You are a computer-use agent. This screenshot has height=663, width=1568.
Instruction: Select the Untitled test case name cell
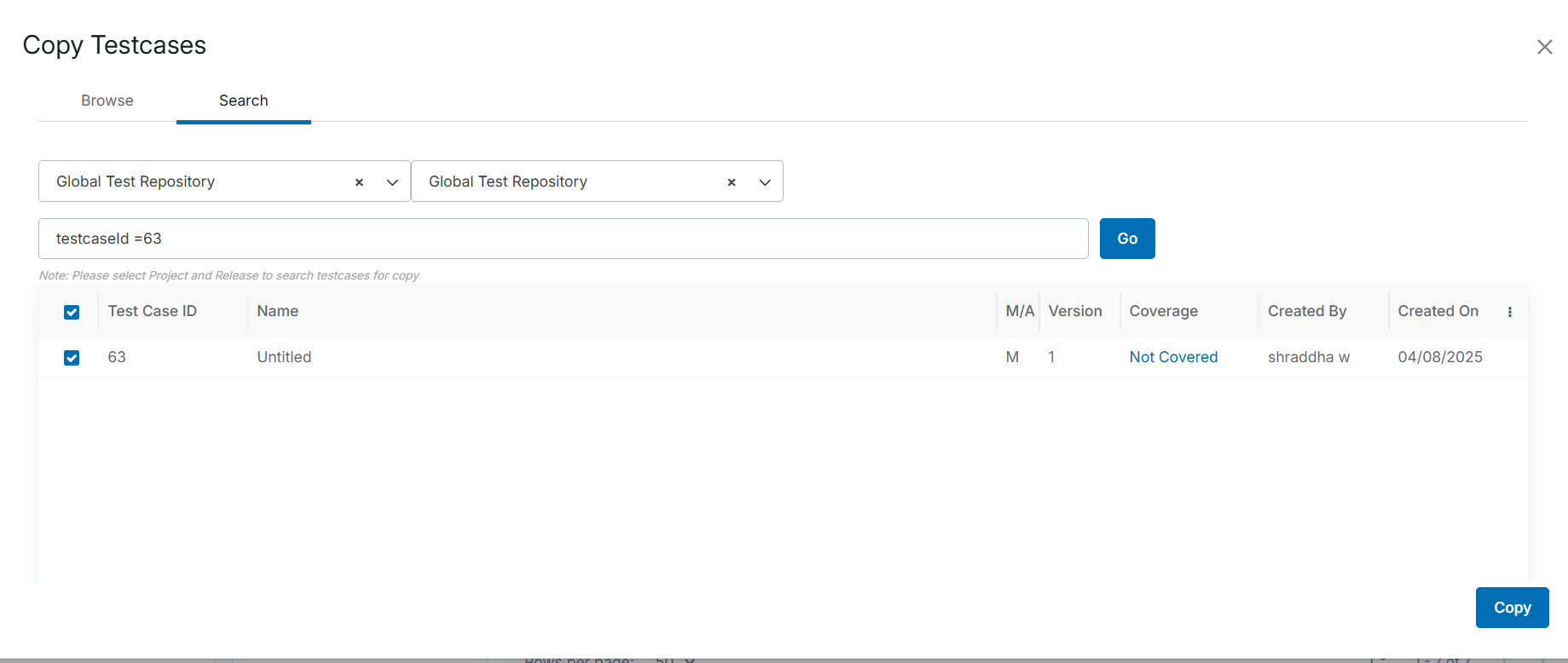click(x=284, y=357)
